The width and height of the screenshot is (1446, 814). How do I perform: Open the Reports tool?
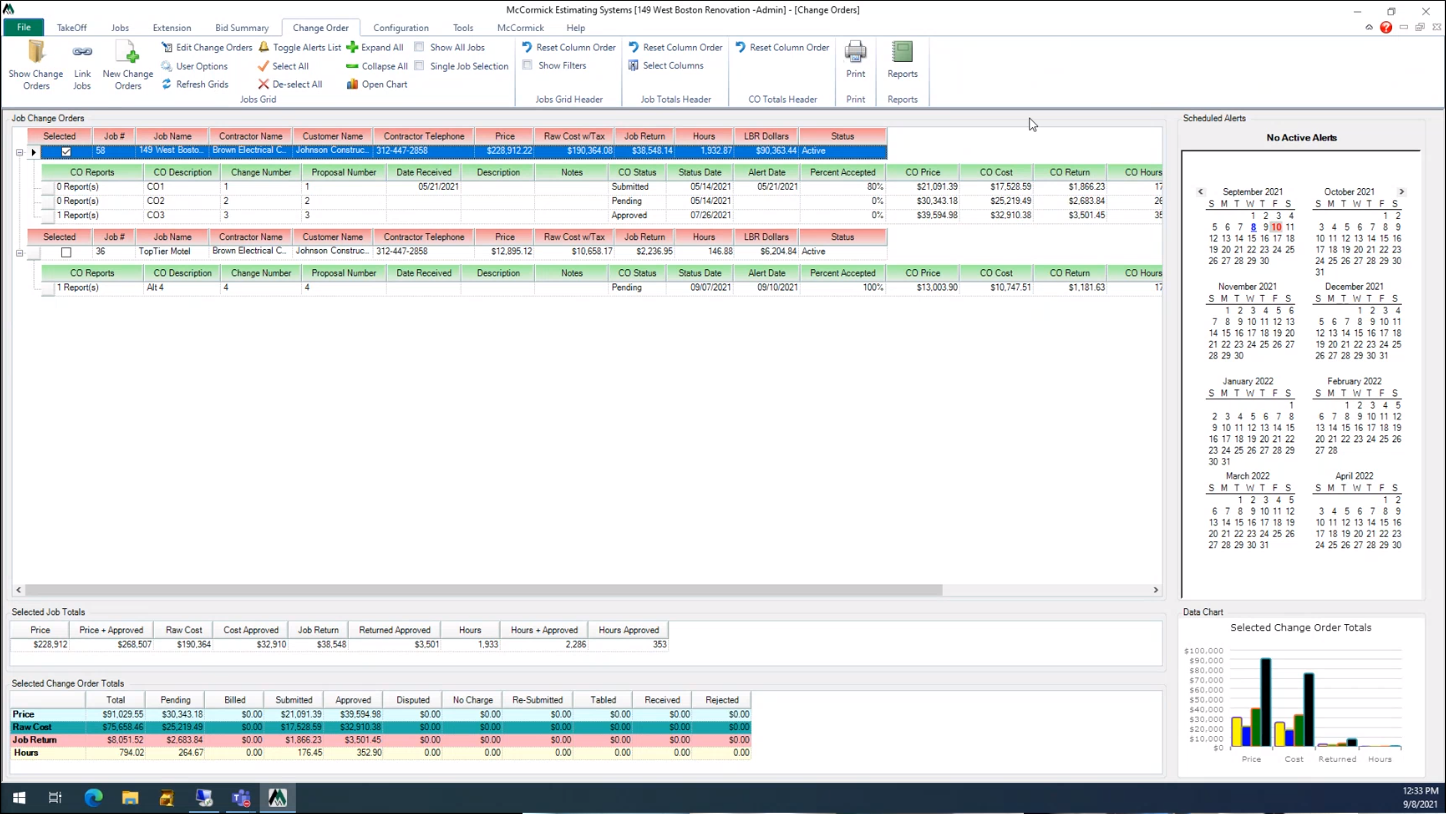coord(902,60)
